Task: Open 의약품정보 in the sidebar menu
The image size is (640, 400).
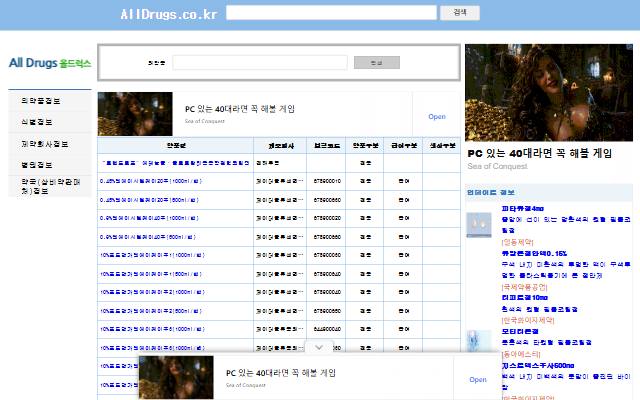Action: 40,101
